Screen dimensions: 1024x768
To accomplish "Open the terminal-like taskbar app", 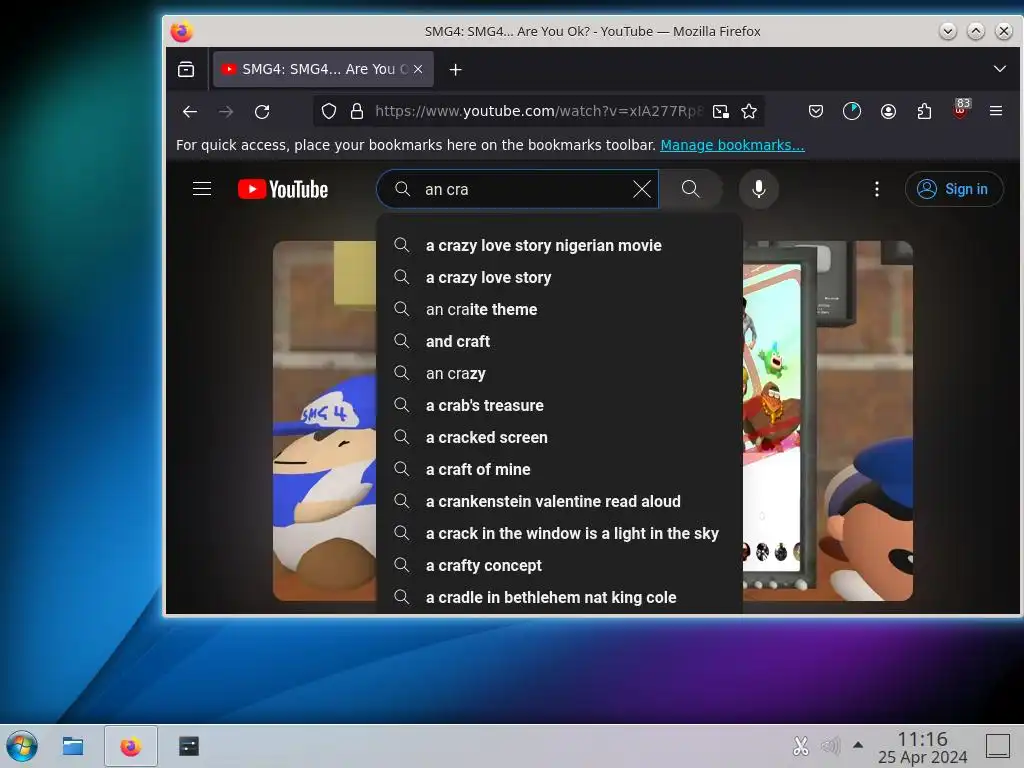I will coord(189,746).
